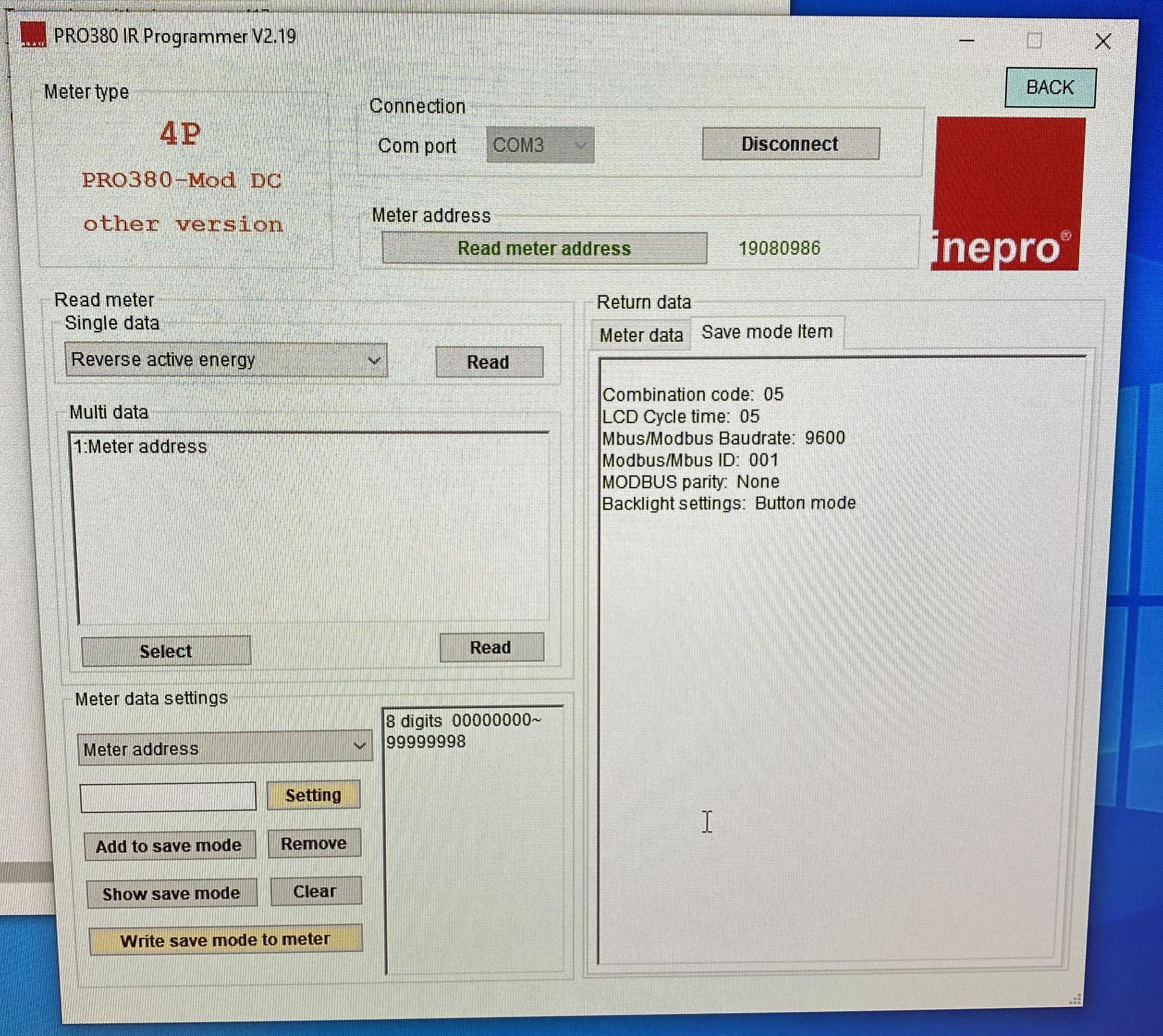Click the 'Modbus/Mbus ID: 001' line

click(x=690, y=460)
